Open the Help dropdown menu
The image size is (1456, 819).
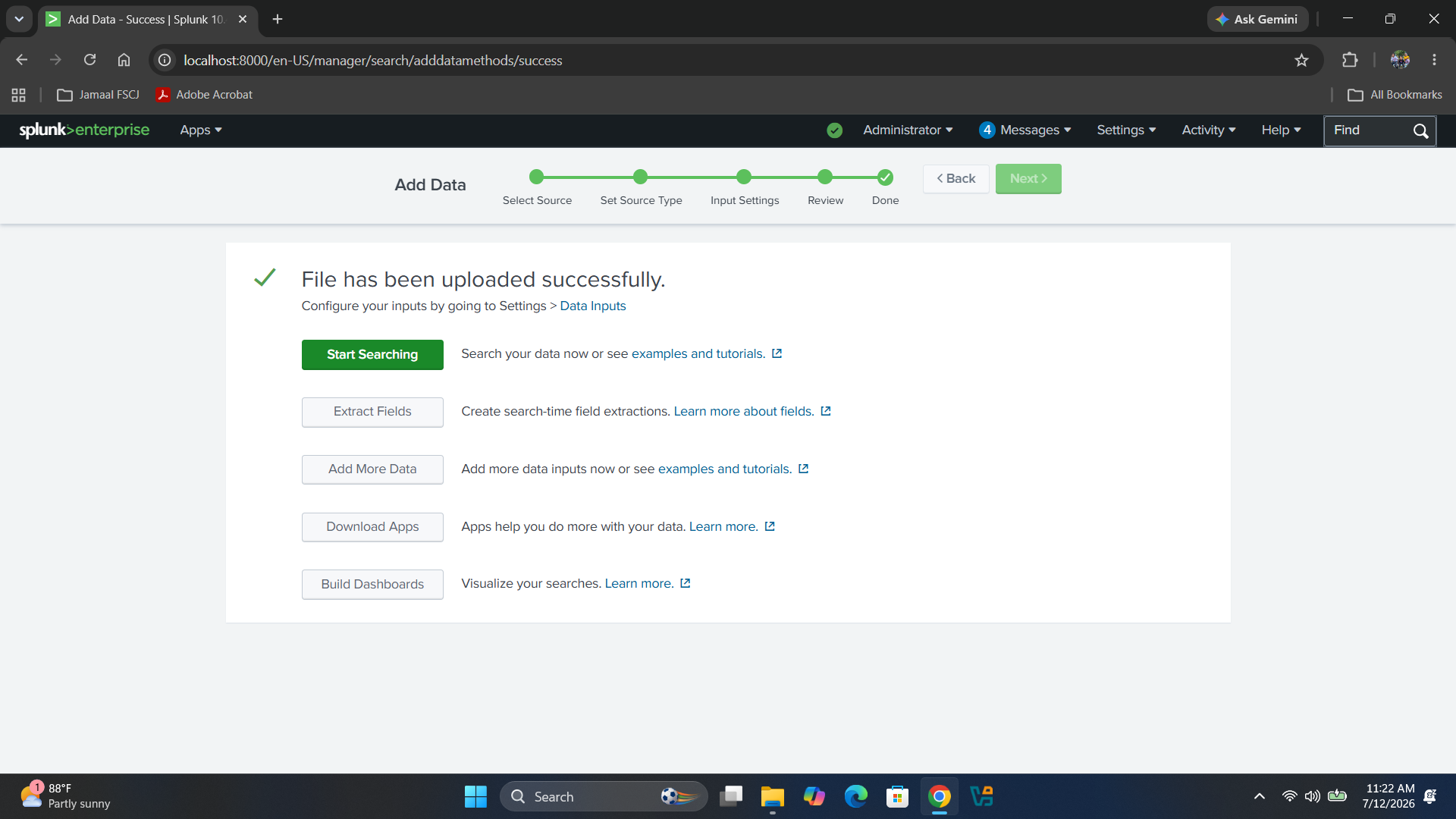[1281, 130]
